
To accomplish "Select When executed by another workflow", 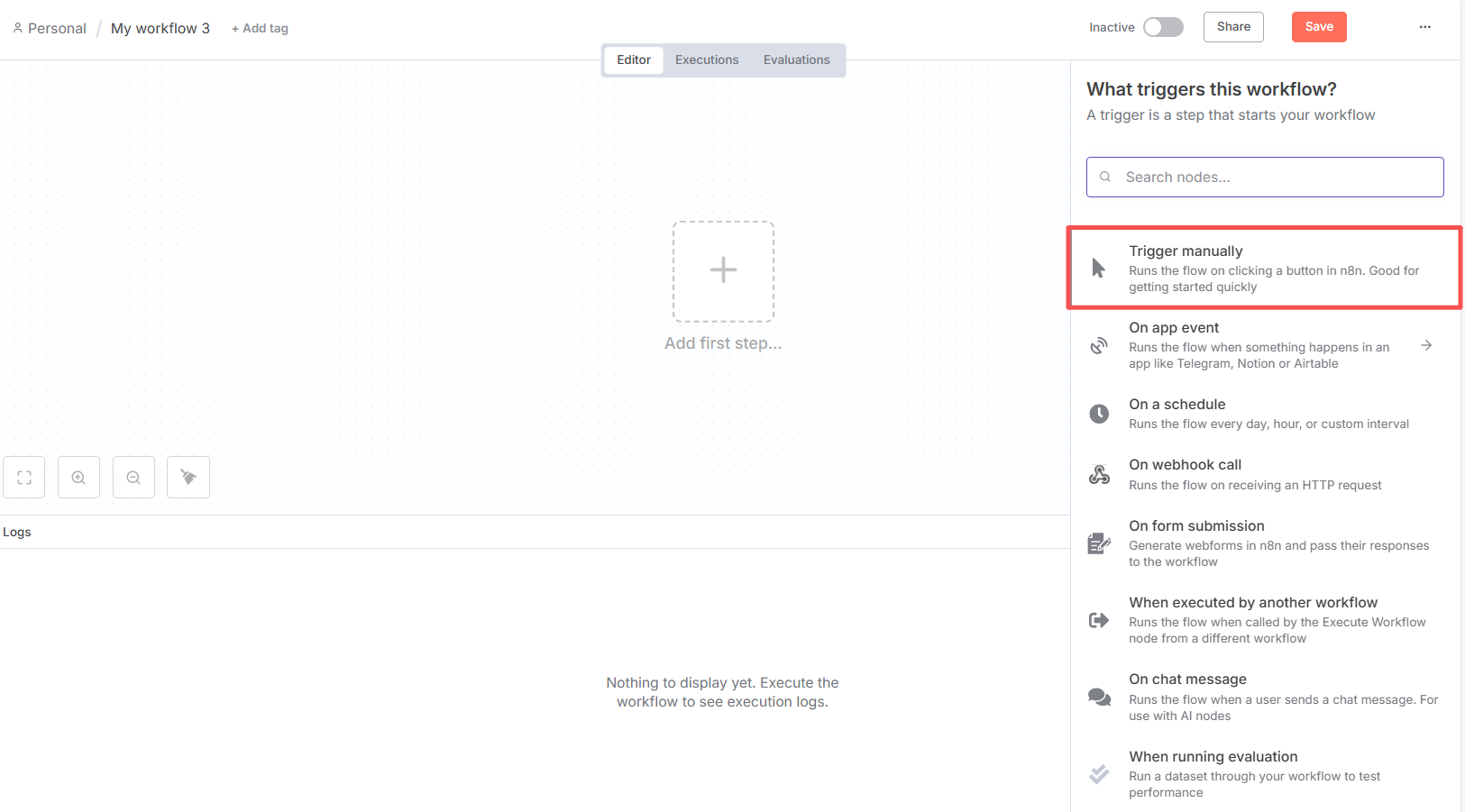I will click(1253, 602).
